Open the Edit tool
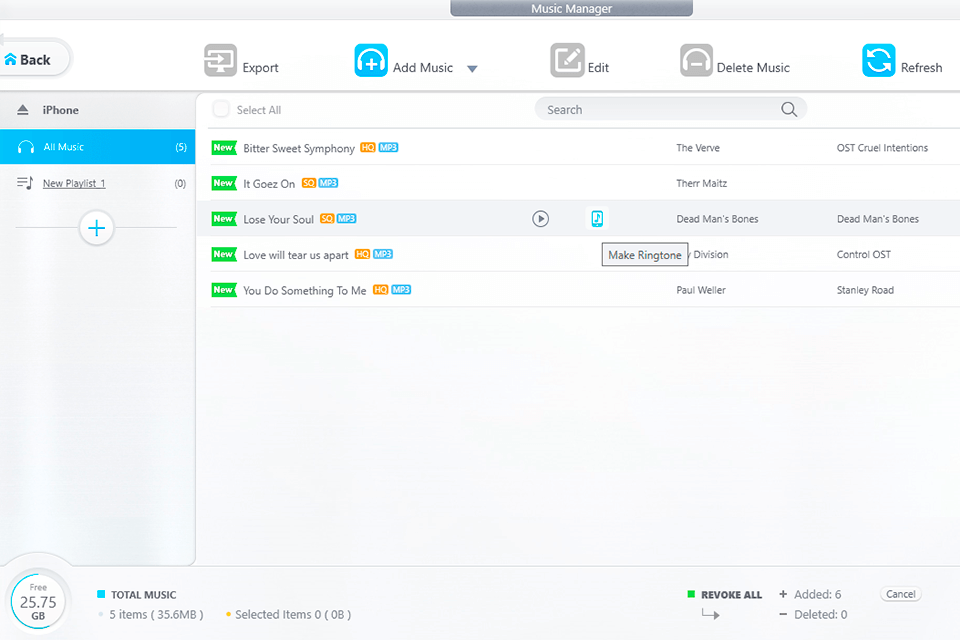Viewport: 960px width, 640px height. pyautogui.click(x=567, y=61)
